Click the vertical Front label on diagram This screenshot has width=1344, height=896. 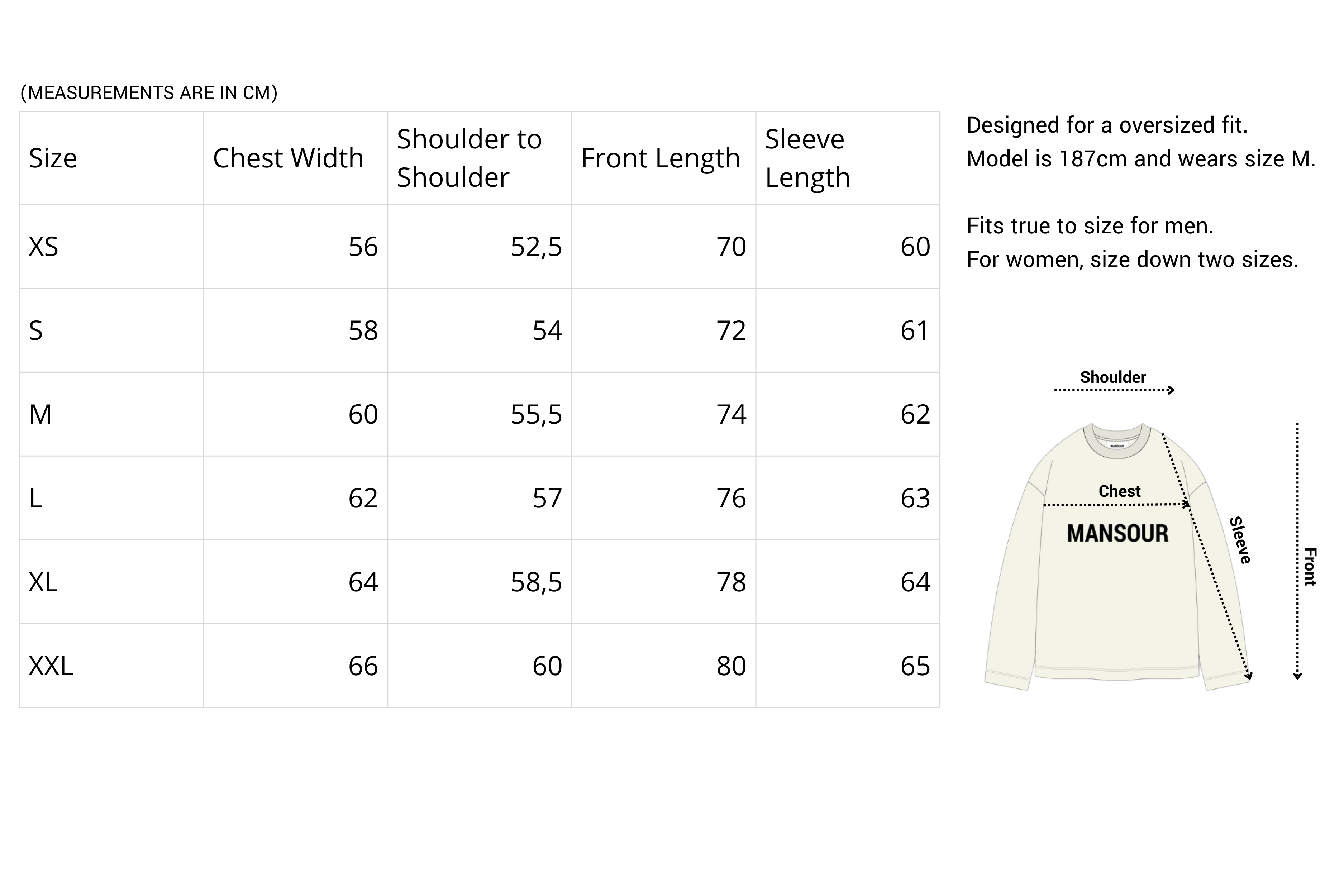(1310, 566)
